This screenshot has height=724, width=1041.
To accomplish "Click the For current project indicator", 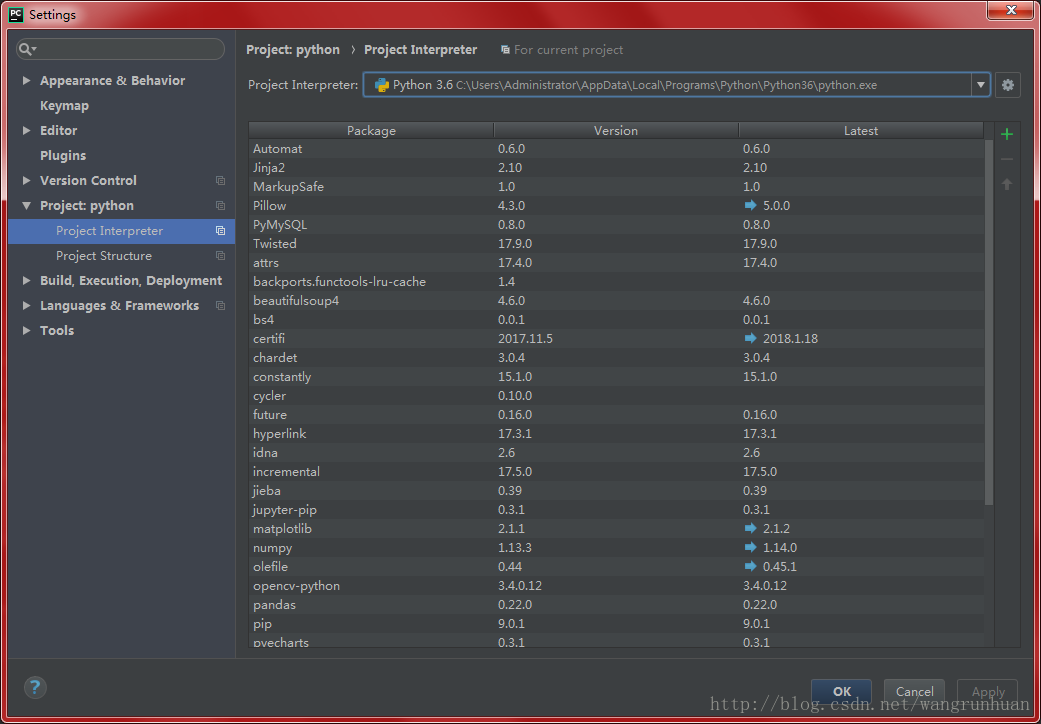I will (562, 50).
